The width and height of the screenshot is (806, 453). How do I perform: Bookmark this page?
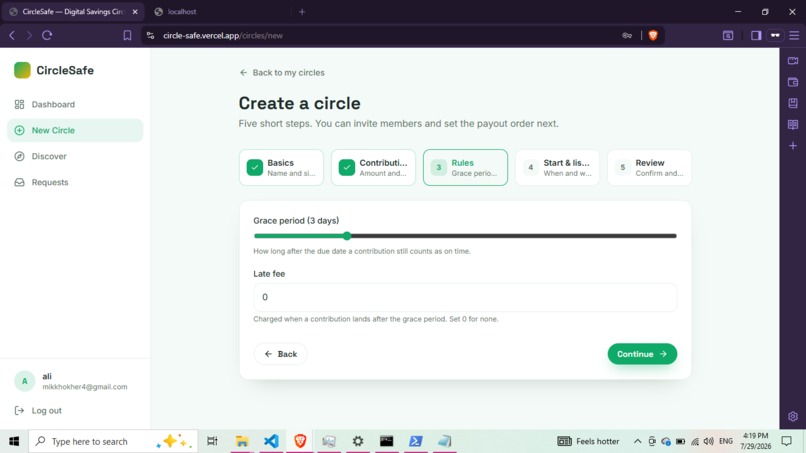(127, 35)
